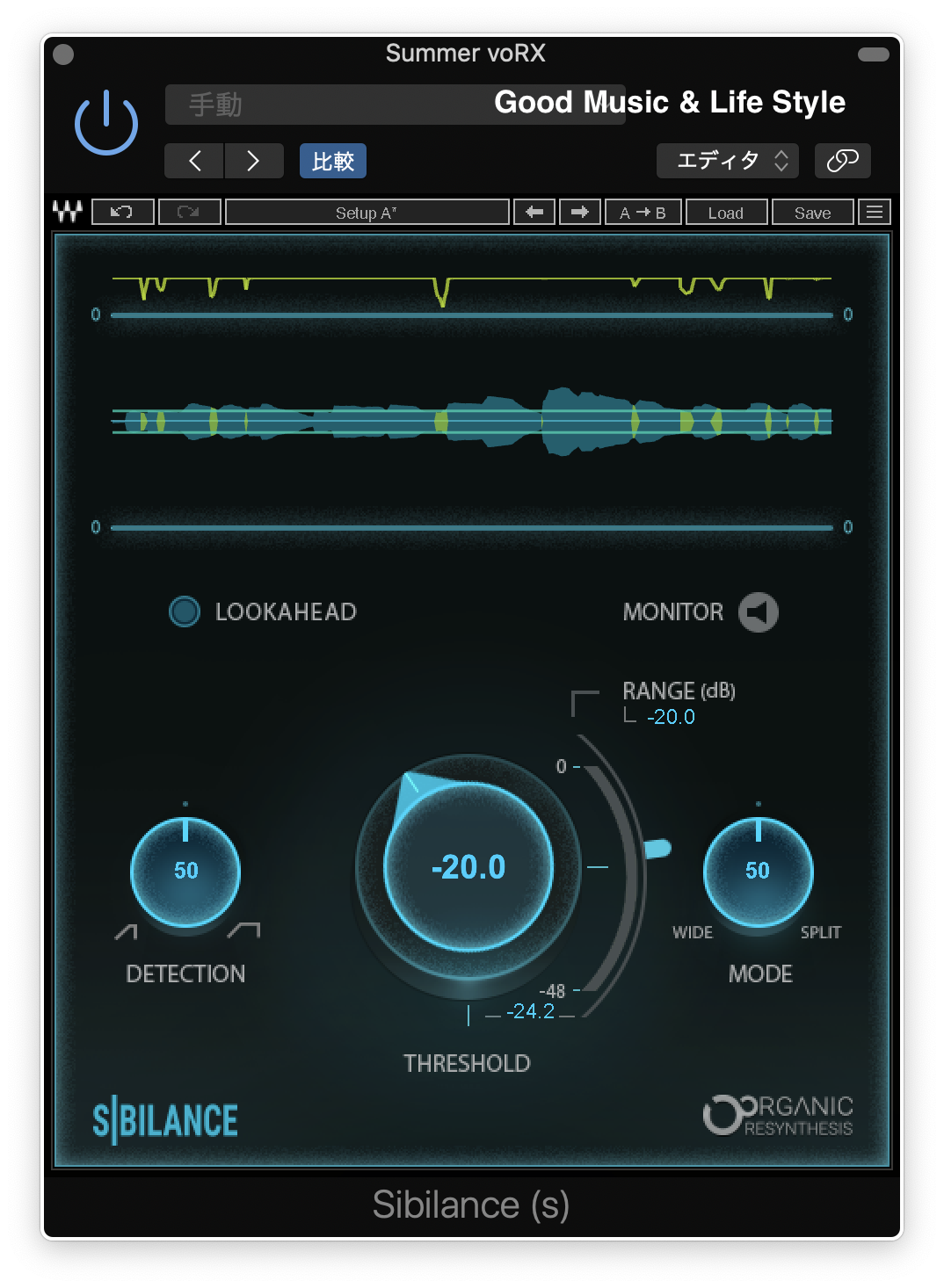The image size is (944, 1288).
Task: Click the Load button
Action: pos(726,212)
